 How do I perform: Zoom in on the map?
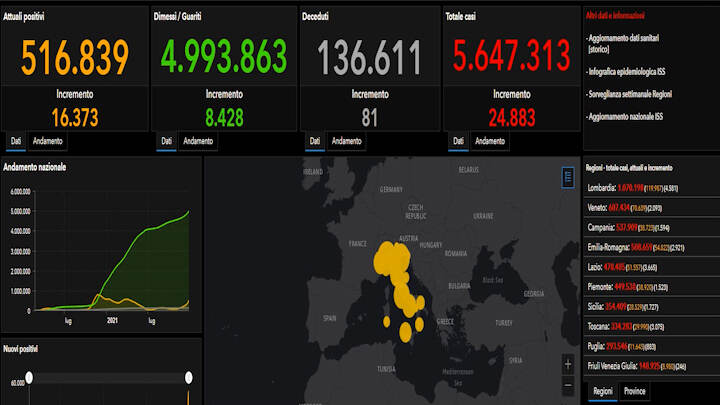(568, 364)
